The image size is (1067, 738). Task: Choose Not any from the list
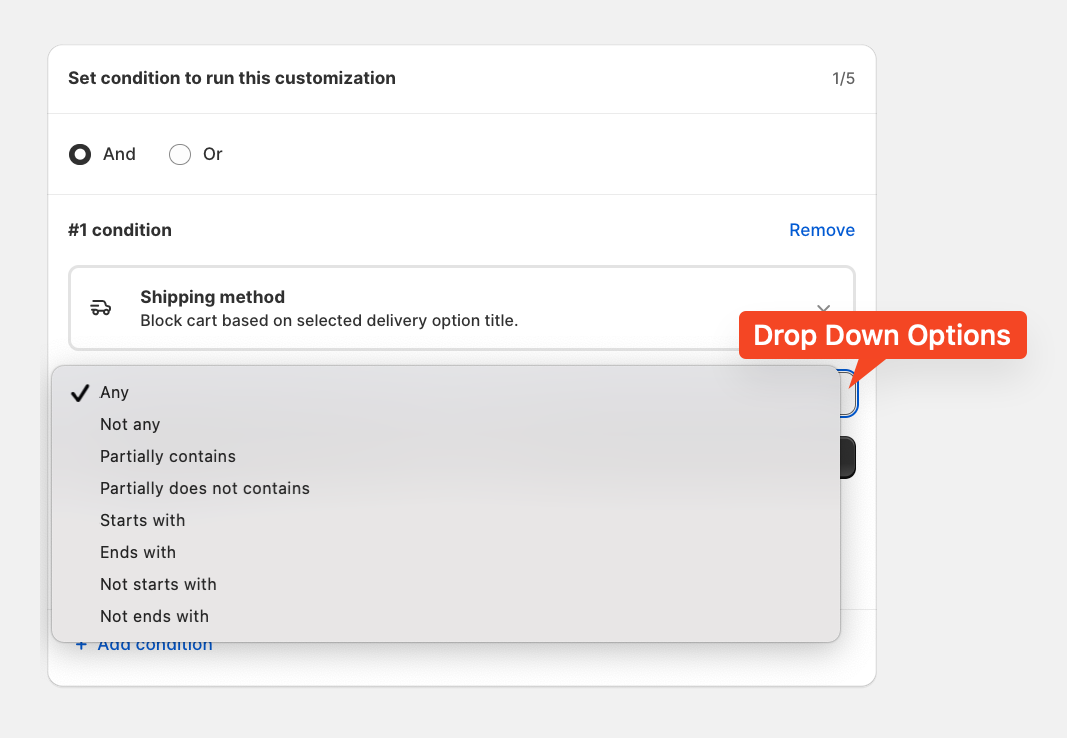click(130, 425)
